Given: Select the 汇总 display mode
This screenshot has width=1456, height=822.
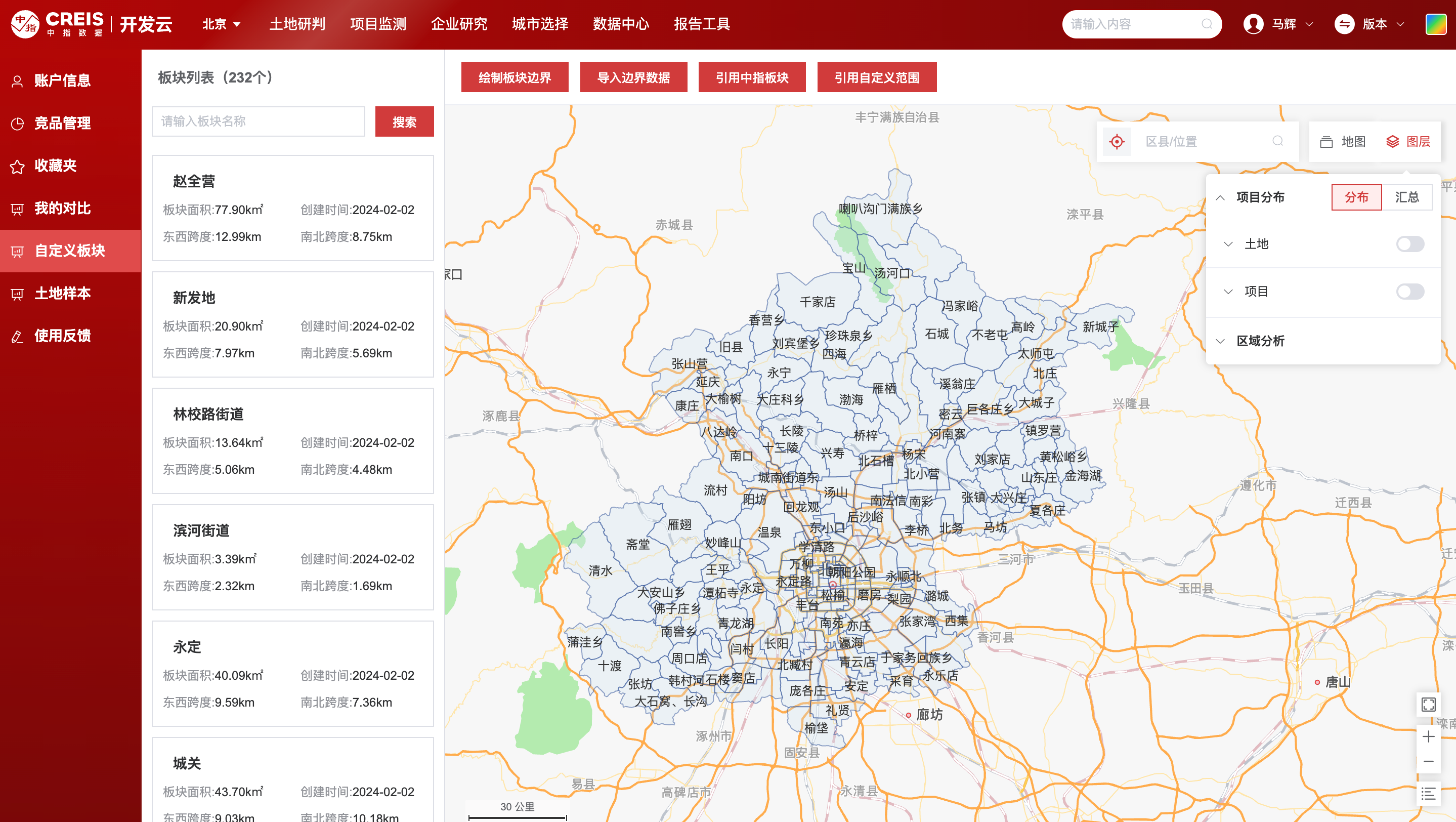Looking at the screenshot, I should [x=1406, y=197].
